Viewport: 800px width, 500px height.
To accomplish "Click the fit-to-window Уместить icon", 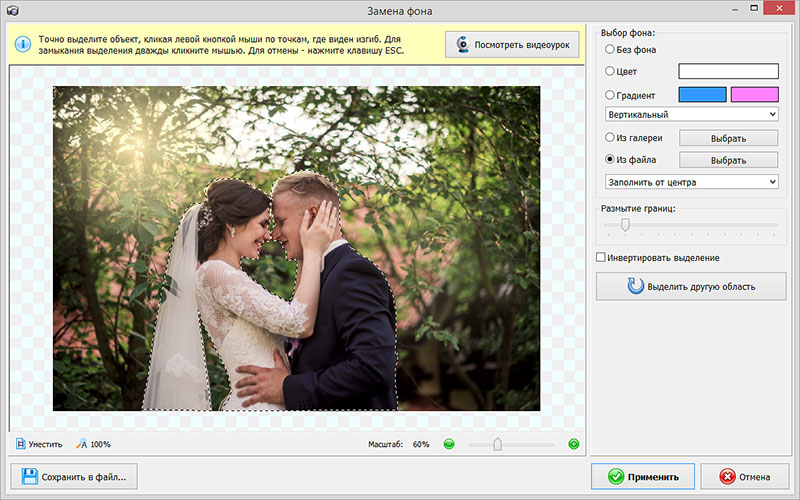I will coord(20,444).
